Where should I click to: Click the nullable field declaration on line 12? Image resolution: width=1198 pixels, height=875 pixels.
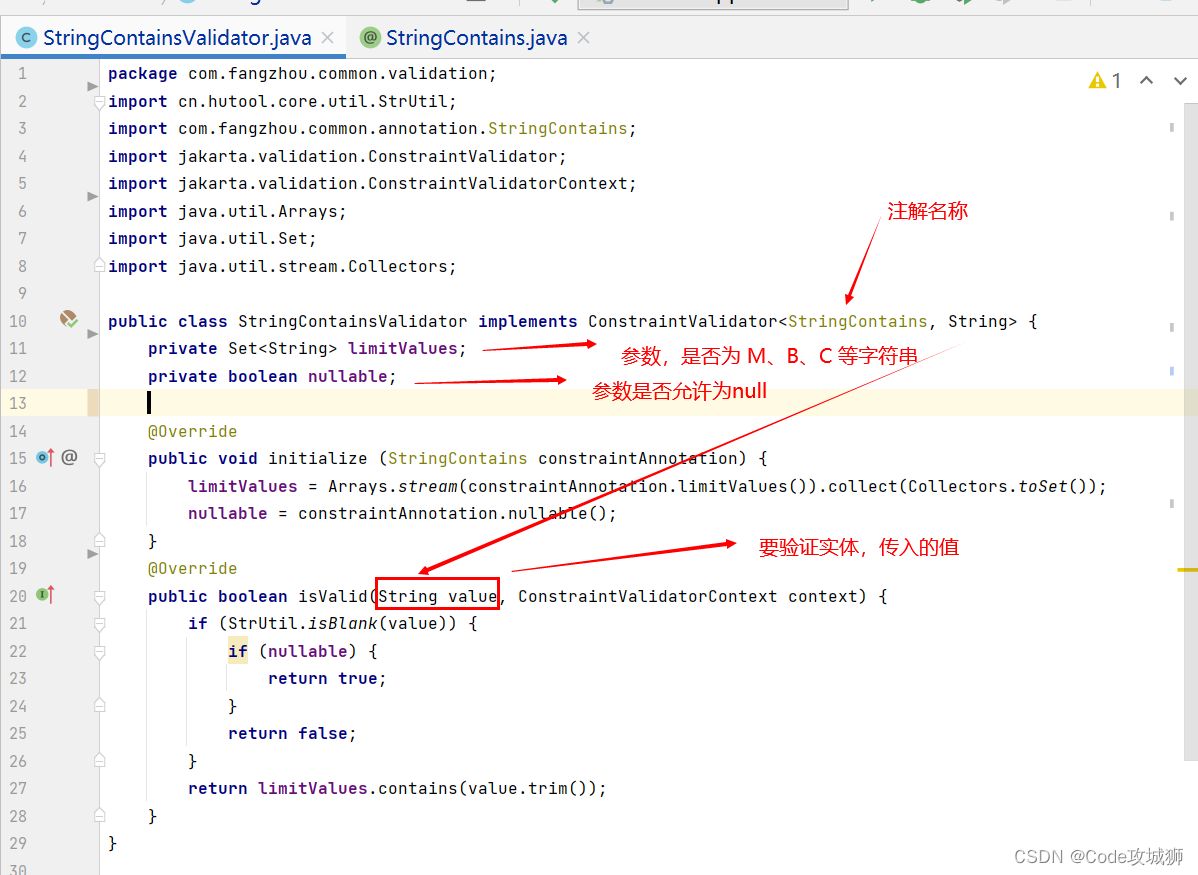(272, 376)
